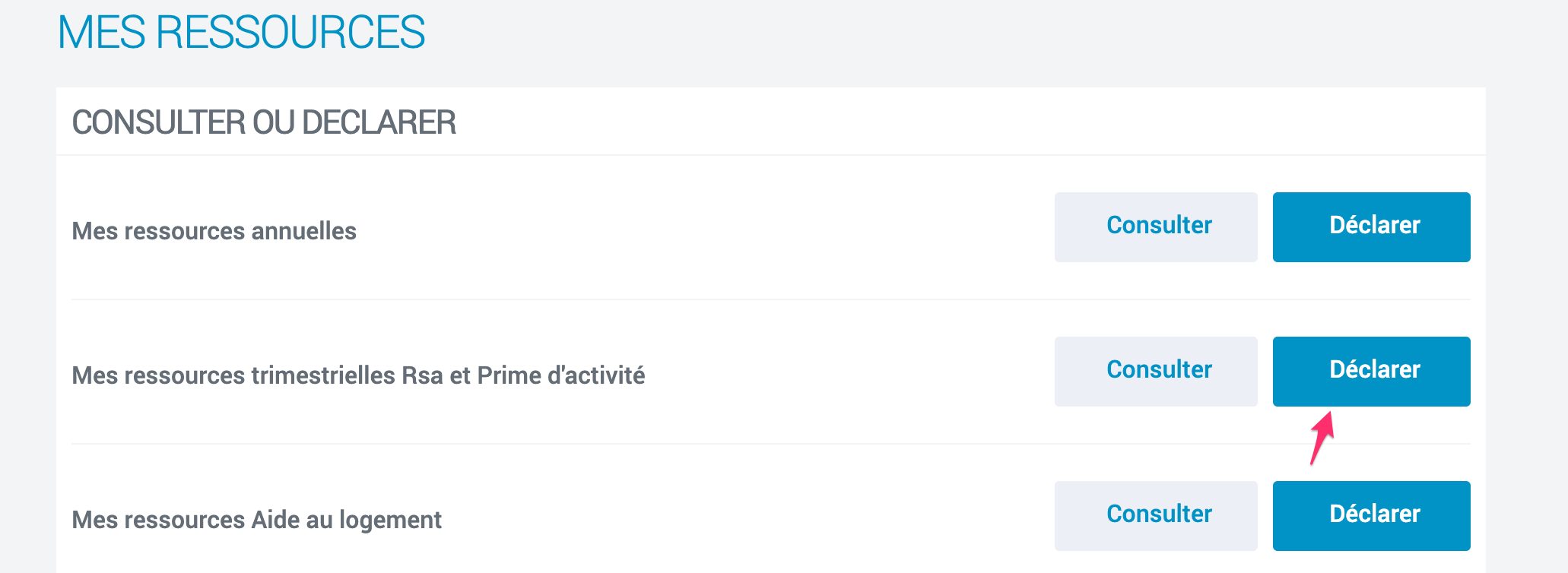The height and width of the screenshot is (573, 1568).
Task: Declare quarterly resources via the Déclarer above the arrow
Action: (x=1371, y=371)
